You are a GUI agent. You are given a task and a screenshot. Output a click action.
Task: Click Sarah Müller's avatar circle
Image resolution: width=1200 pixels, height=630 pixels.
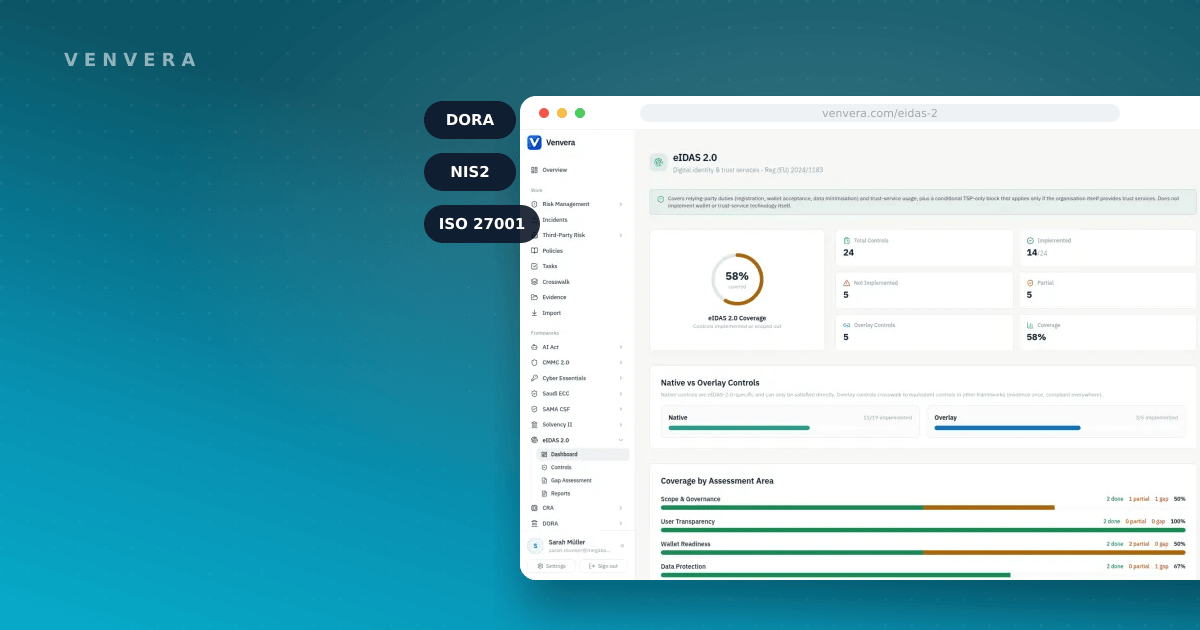click(535, 546)
